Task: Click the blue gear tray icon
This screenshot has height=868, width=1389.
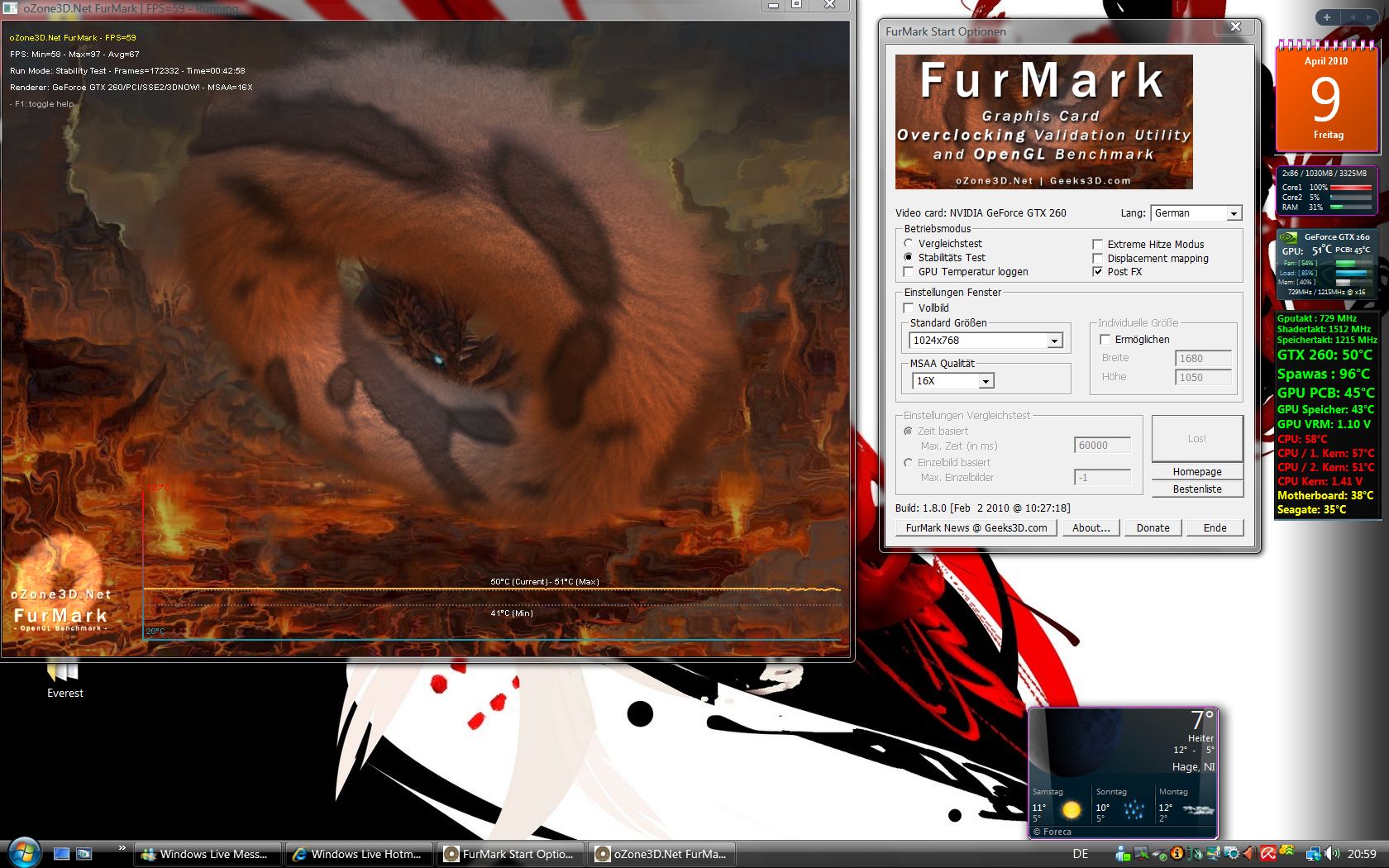Action: click(1232, 854)
